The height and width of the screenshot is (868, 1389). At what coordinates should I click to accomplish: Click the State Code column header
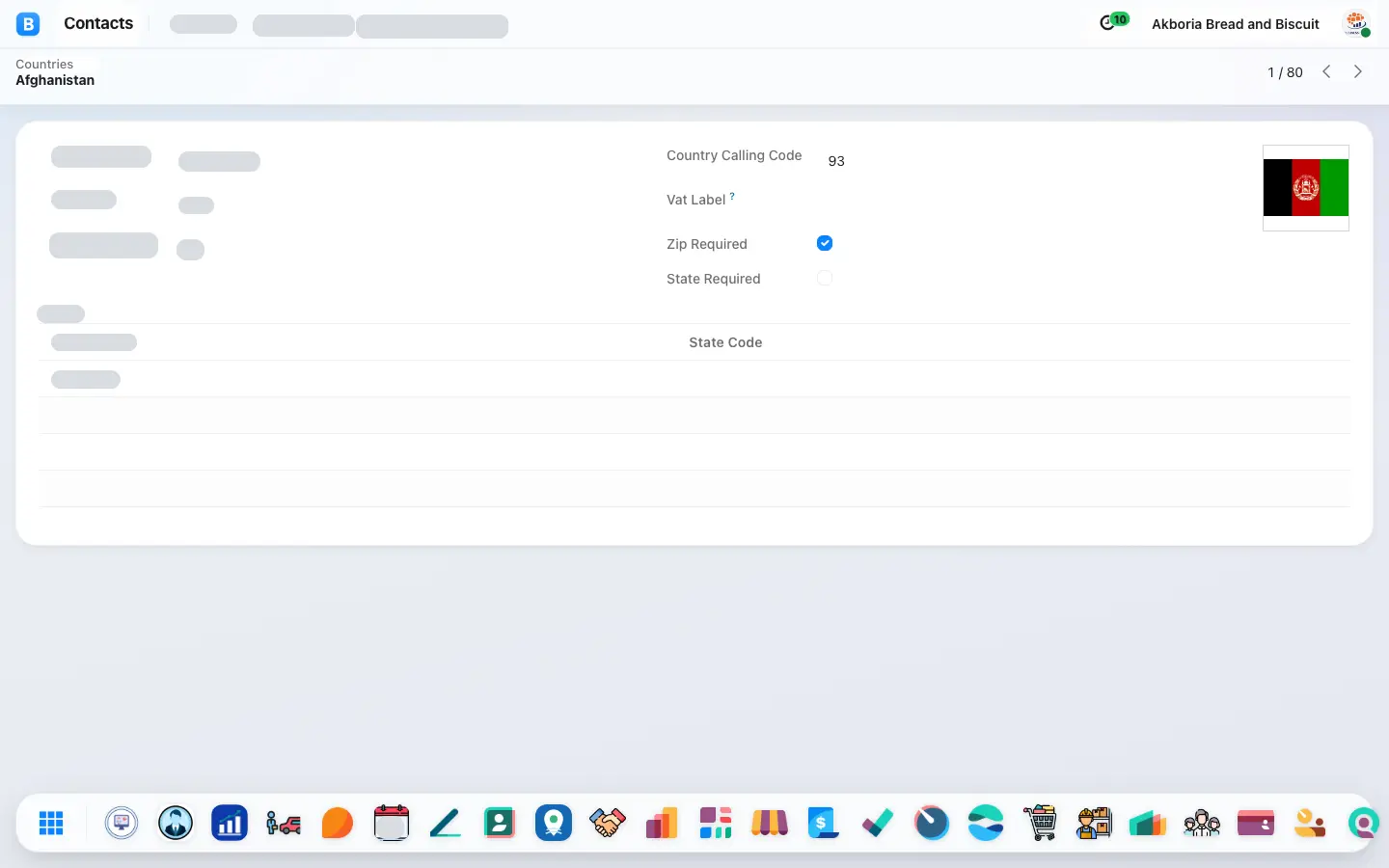(725, 342)
